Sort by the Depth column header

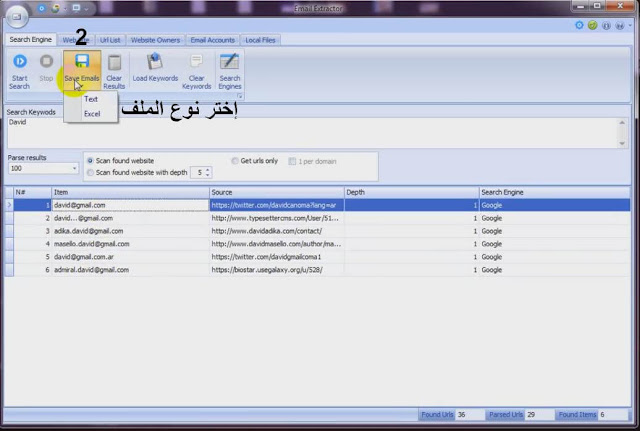[x=411, y=192]
